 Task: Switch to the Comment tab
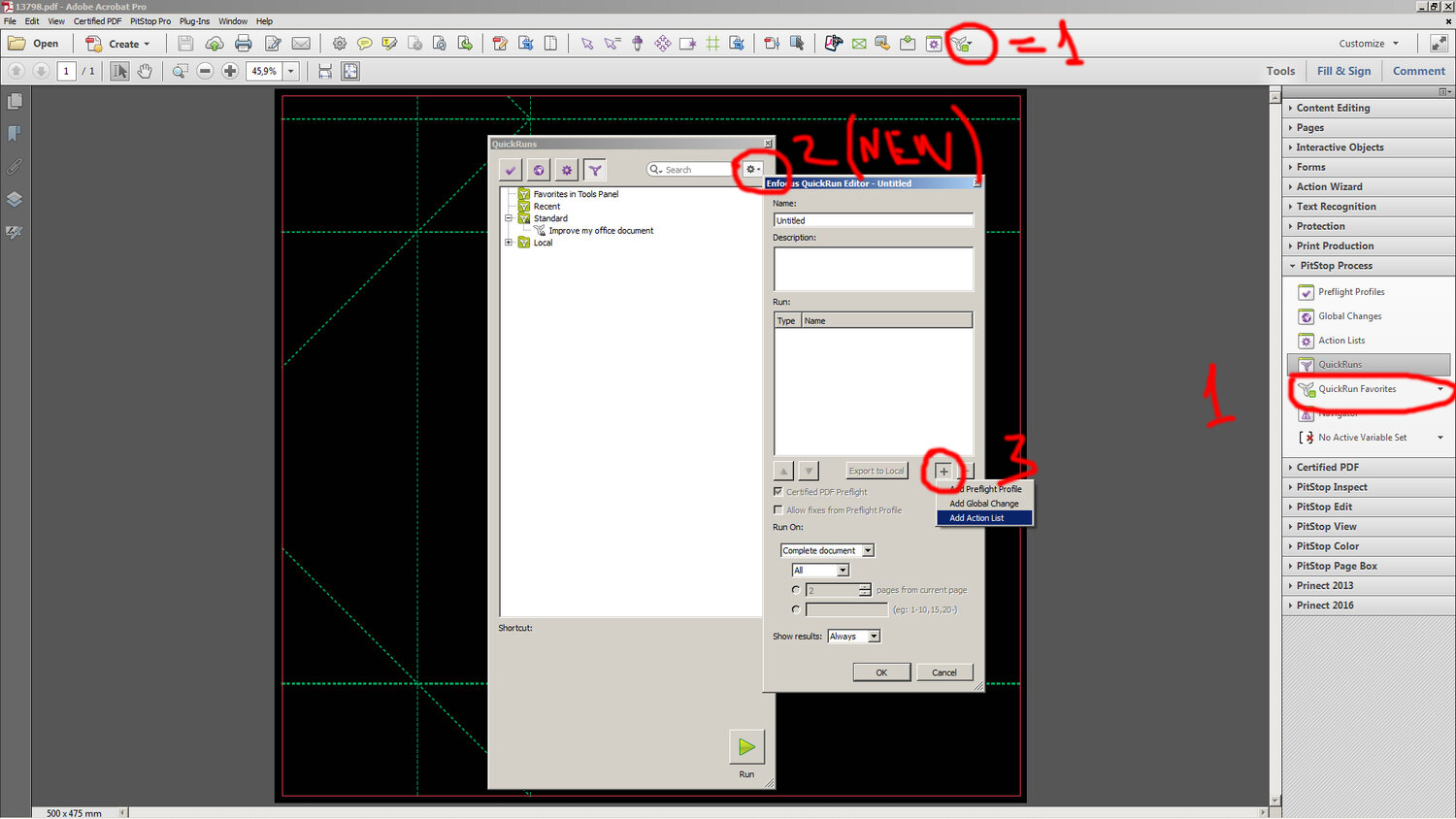click(x=1418, y=71)
